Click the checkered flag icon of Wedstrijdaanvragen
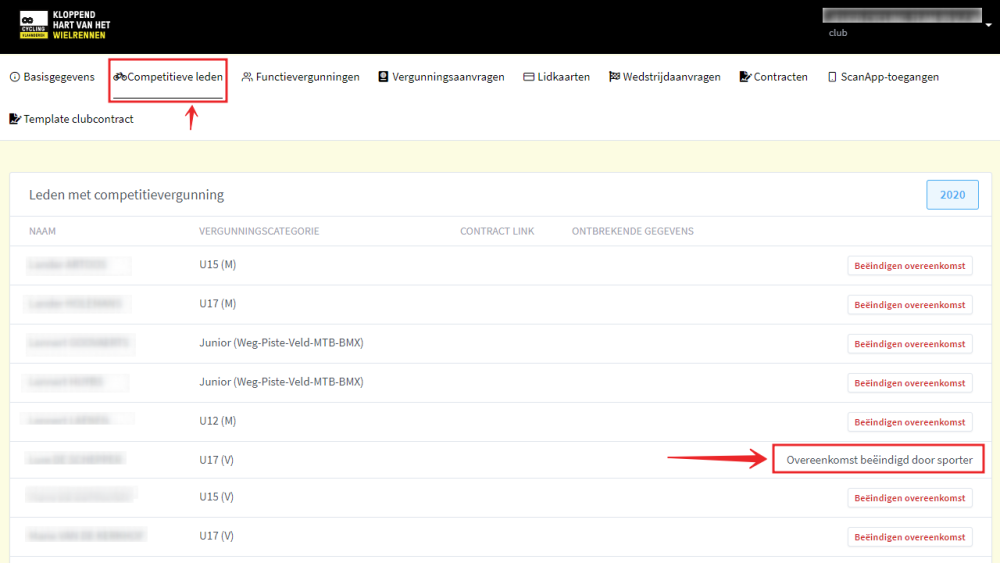This screenshot has height=563, width=1000. pos(614,77)
